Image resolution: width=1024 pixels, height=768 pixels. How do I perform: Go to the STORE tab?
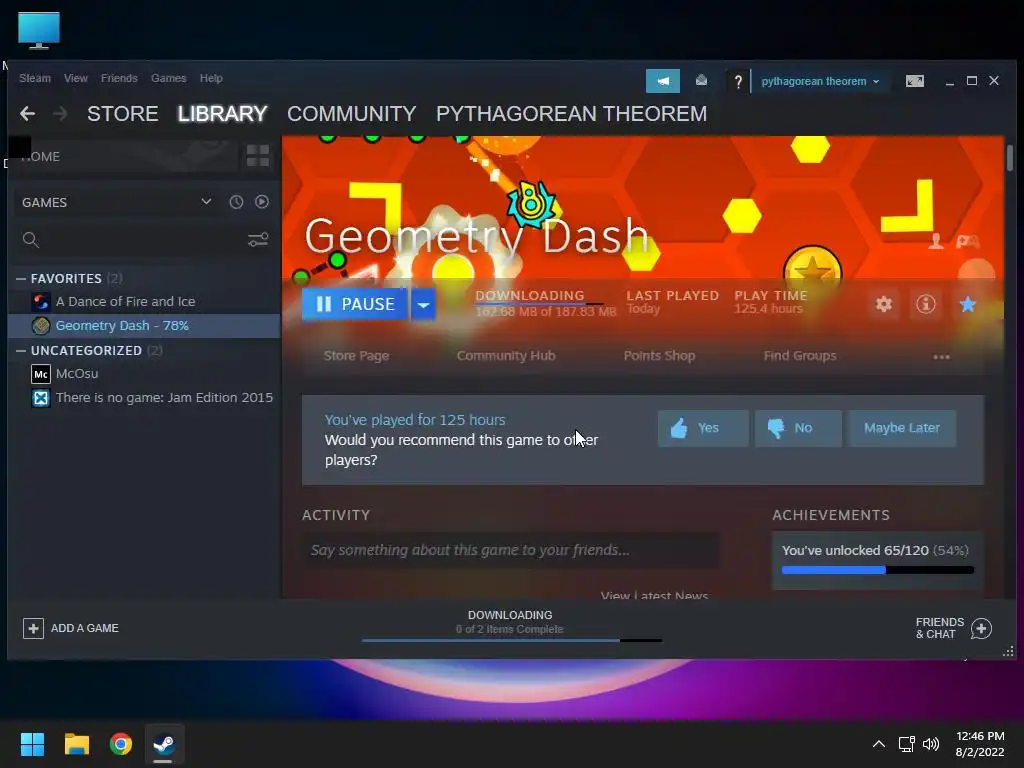tap(123, 114)
